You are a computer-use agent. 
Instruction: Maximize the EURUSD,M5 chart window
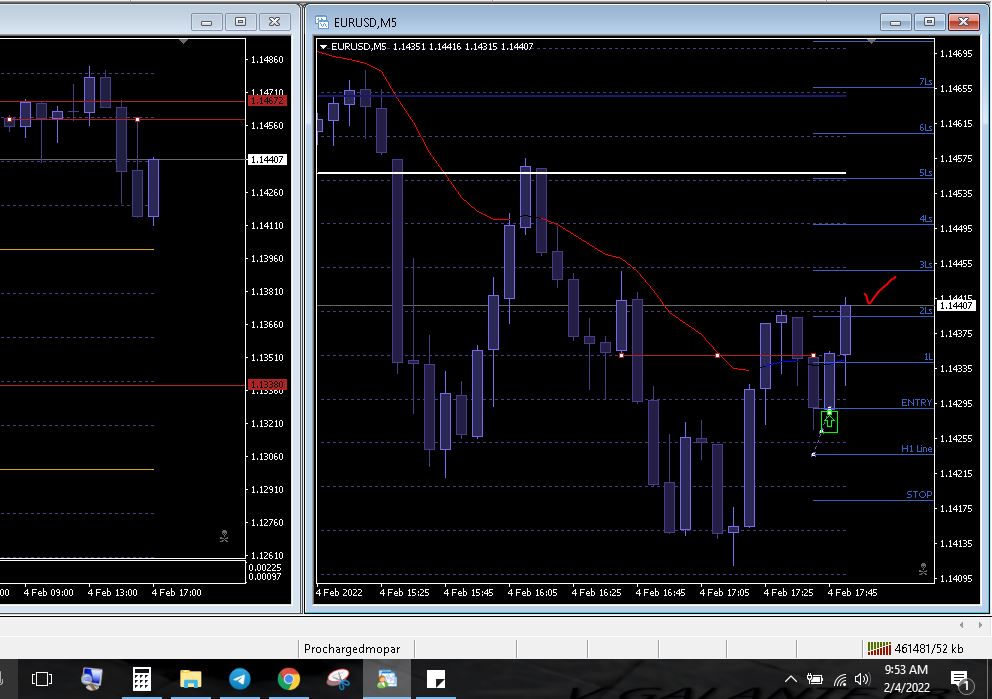[x=929, y=22]
